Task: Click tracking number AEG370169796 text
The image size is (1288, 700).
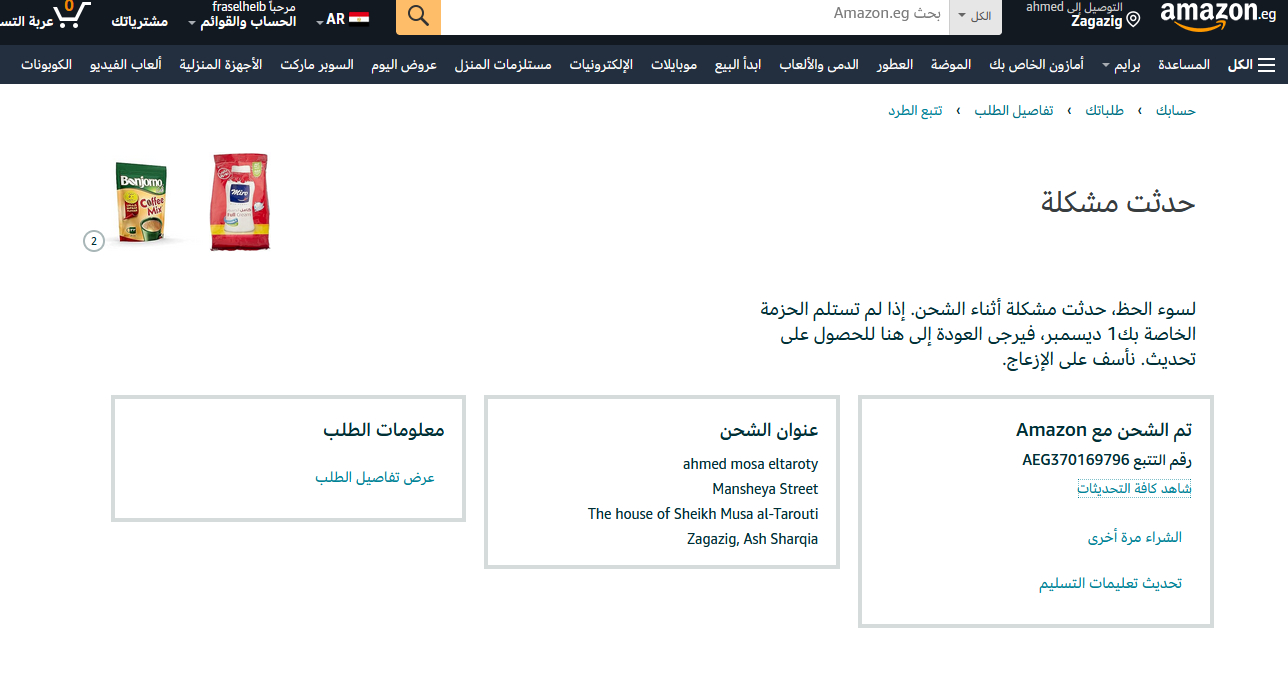Action: (1075, 460)
